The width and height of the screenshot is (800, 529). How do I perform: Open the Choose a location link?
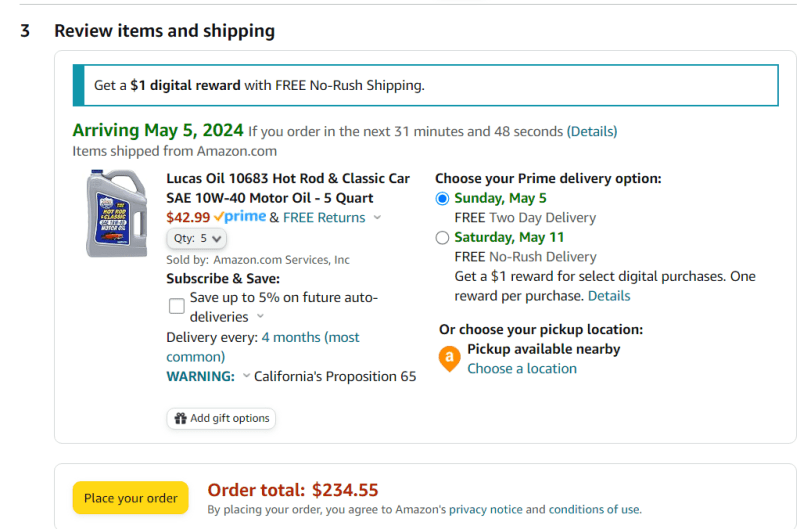point(522,368)
